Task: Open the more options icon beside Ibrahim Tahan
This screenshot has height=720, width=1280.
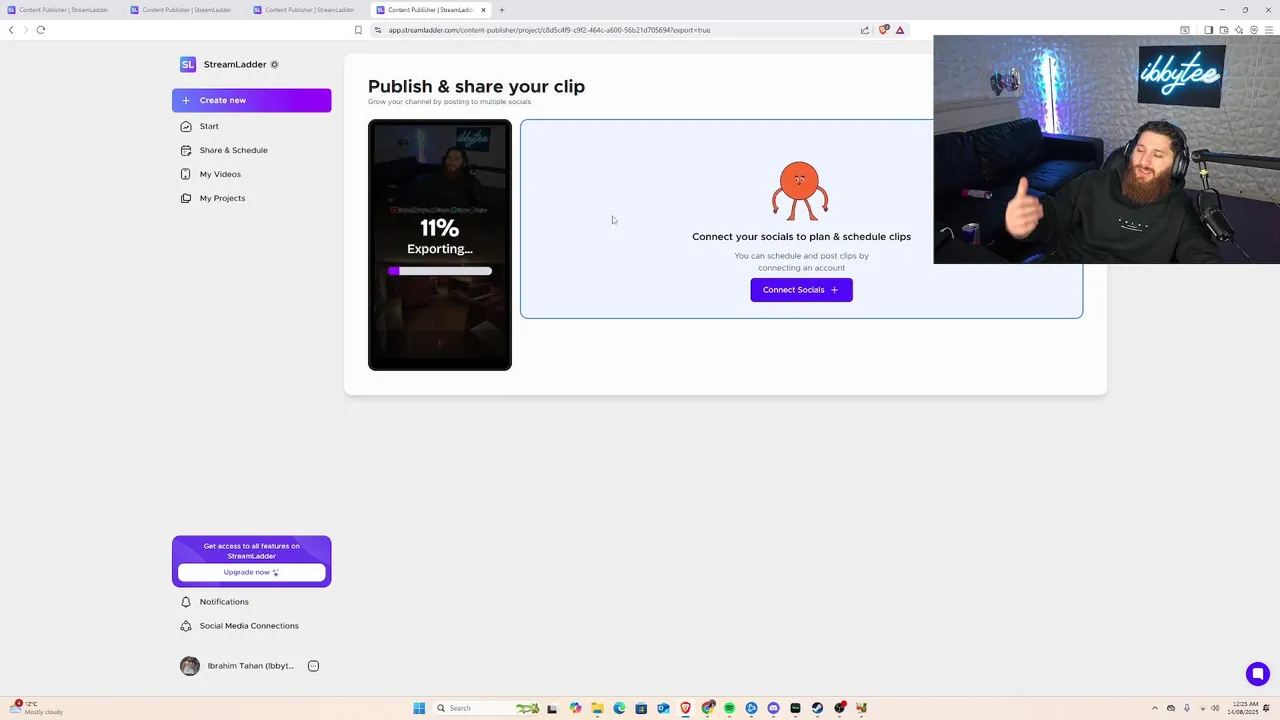Action: [313, 666]
